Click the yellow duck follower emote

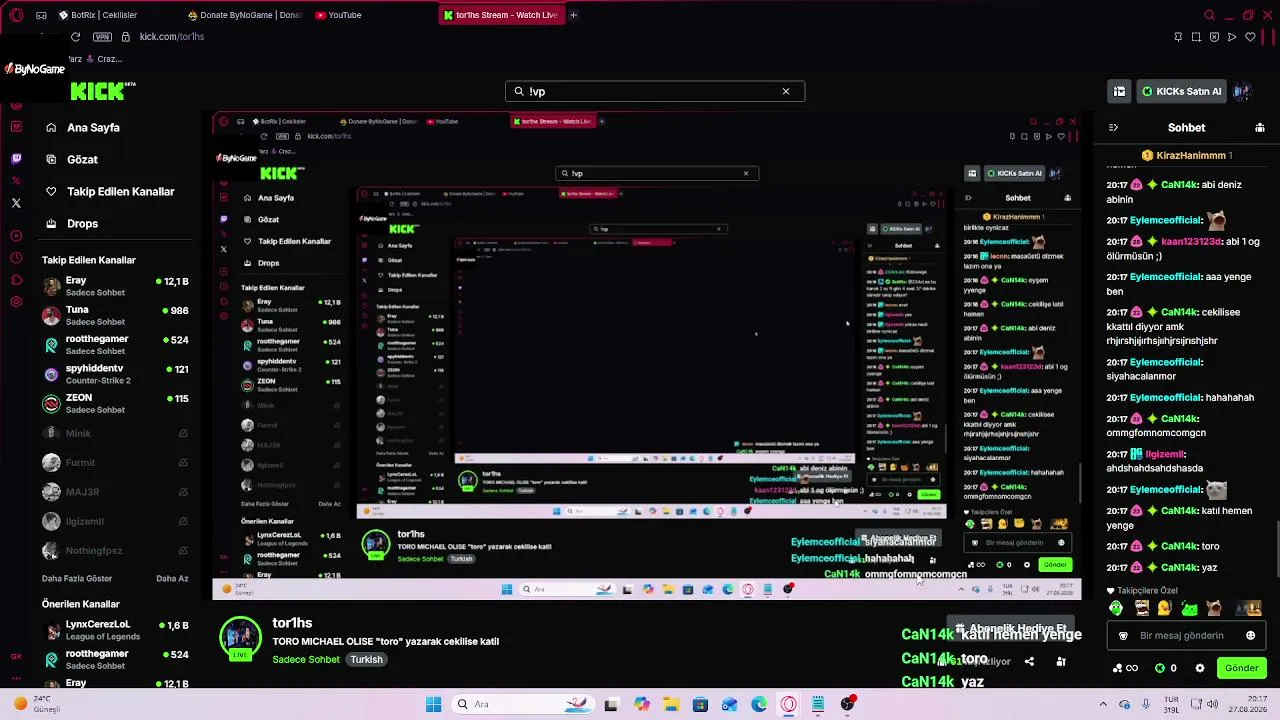(1164, 608)
